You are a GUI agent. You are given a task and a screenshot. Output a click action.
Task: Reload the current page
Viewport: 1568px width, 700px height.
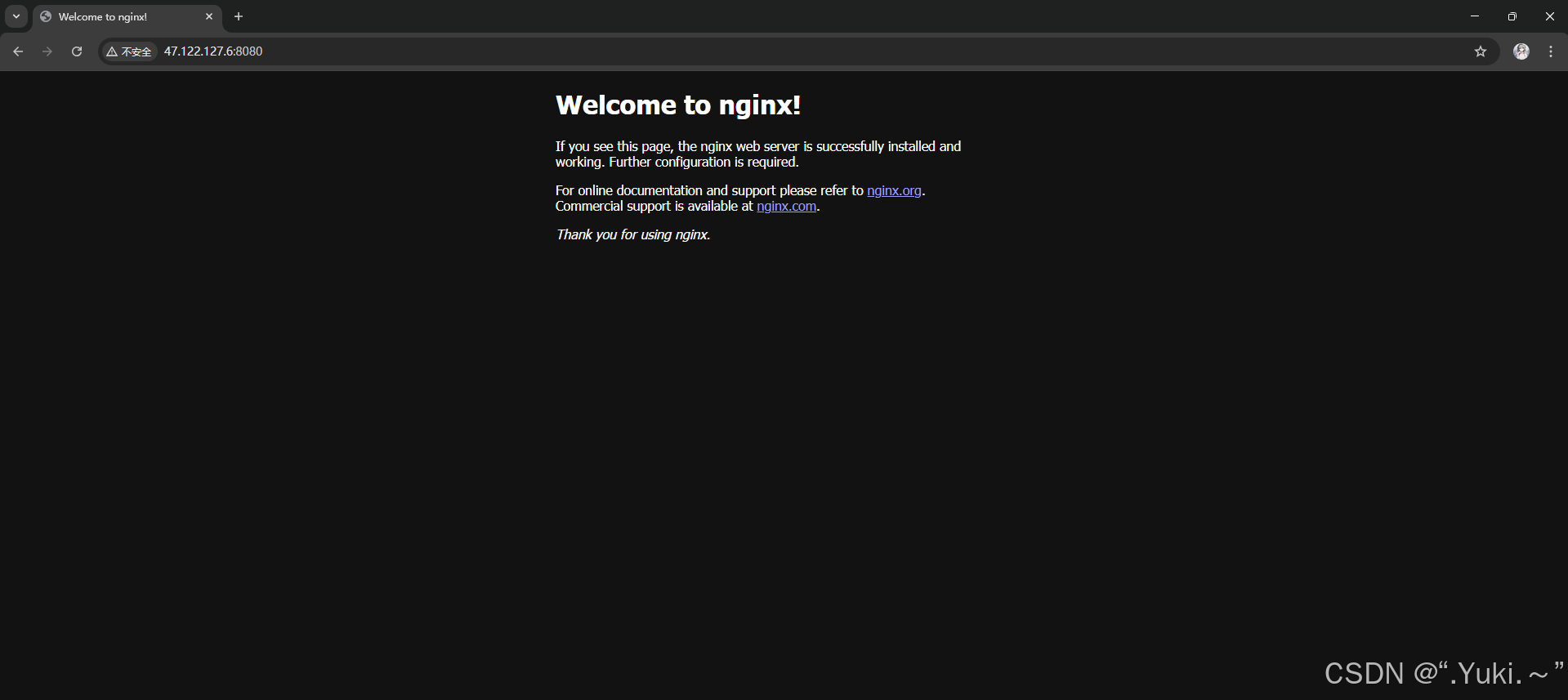[77, 51]
